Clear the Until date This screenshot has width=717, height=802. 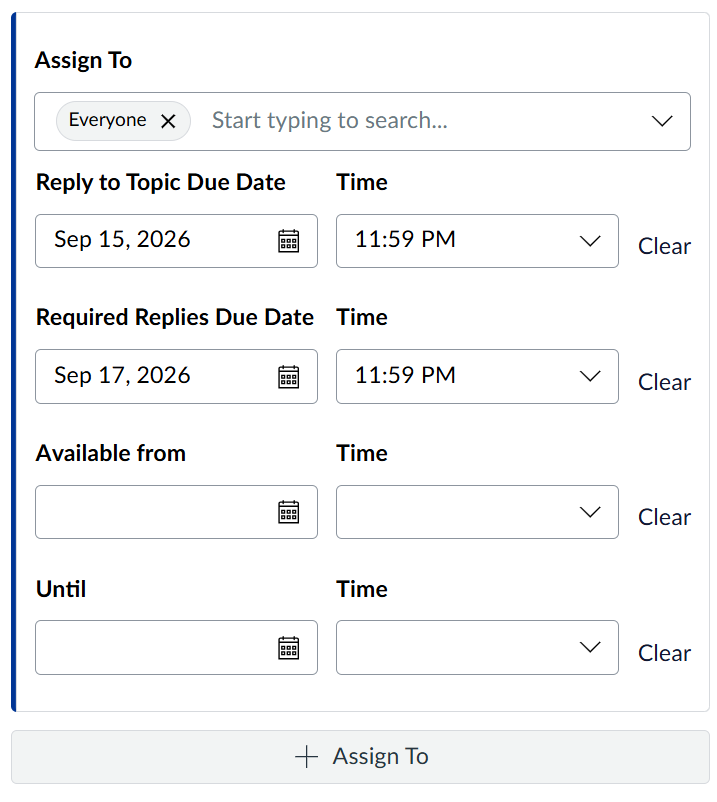(664, 653)
